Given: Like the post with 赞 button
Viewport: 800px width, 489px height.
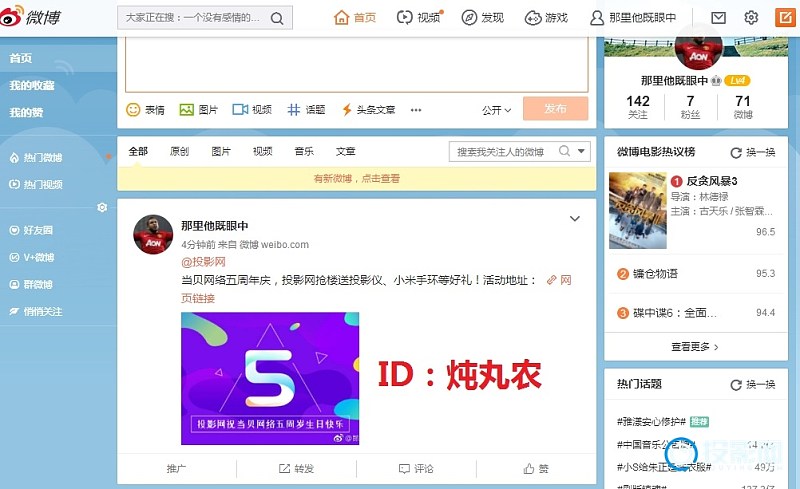Looking at the screenshot, I should [536, 469].
